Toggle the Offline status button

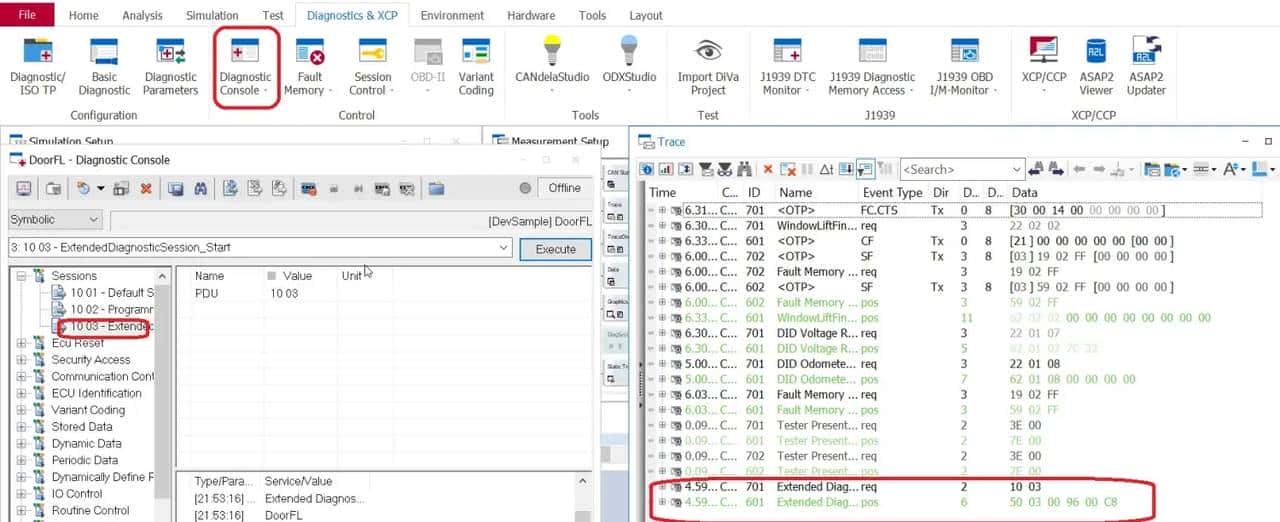pos(564,188)
